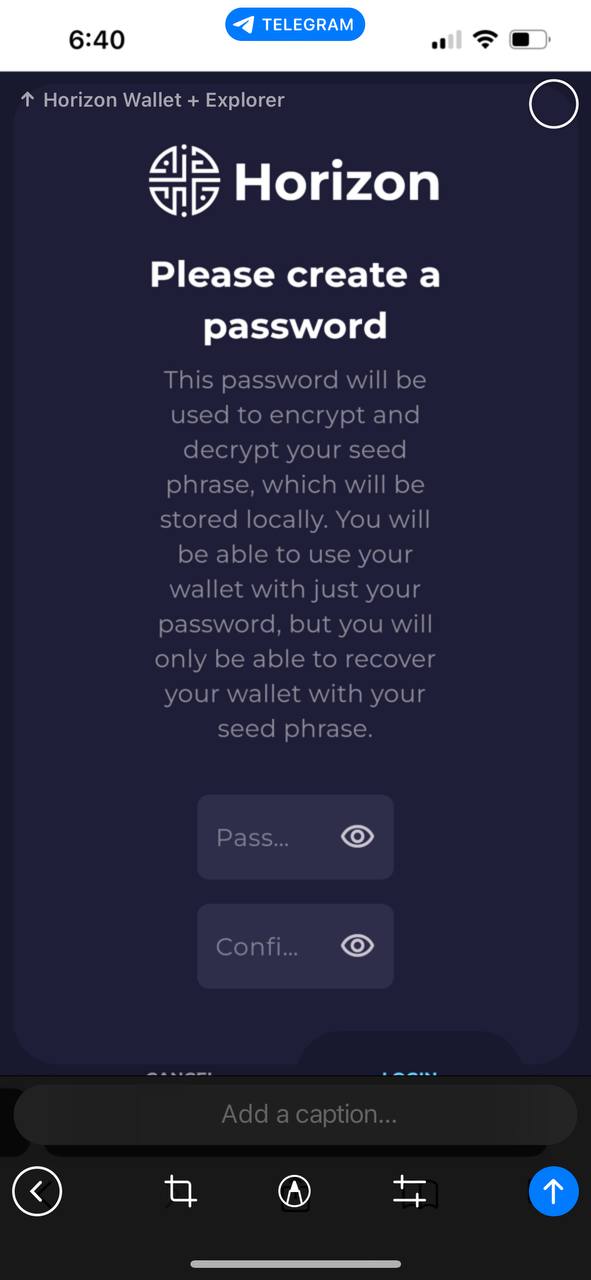Go back using the circled chevron
The height and width of the screenshot is (1280, 591).
(x=37, y=1191)
